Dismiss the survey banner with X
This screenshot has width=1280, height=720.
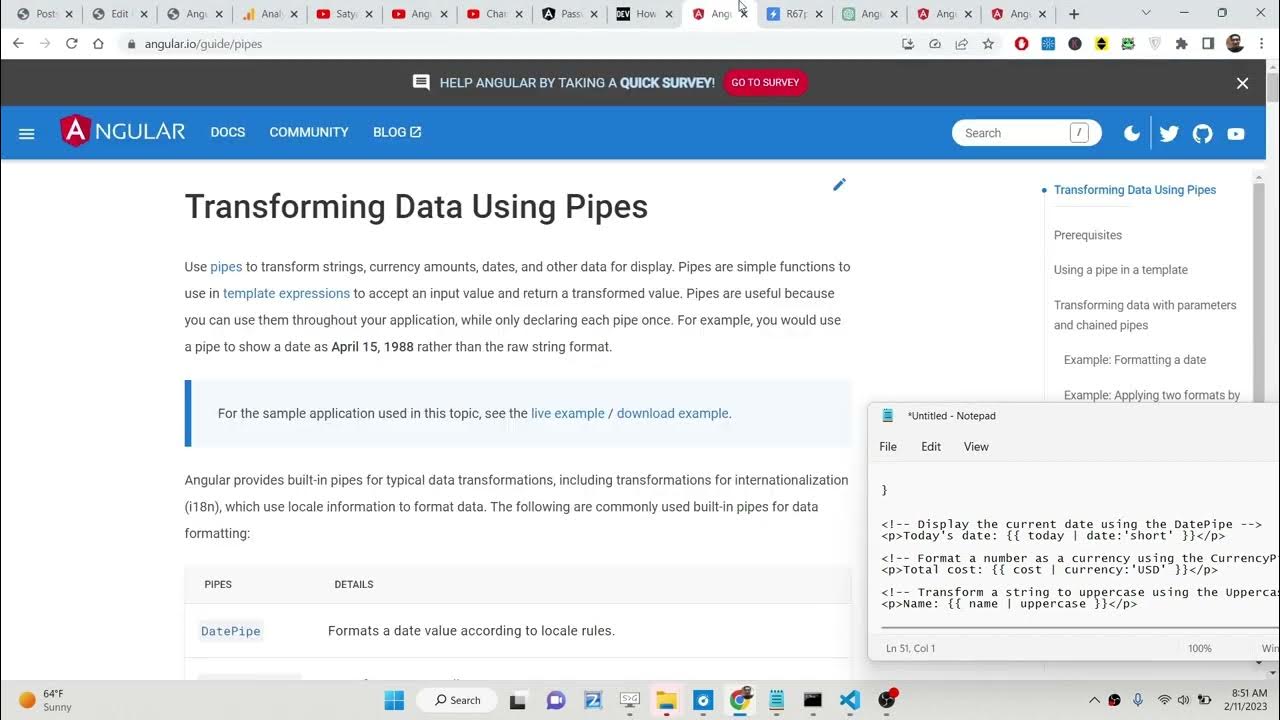pyautogui.click(x=1242, y=83)
